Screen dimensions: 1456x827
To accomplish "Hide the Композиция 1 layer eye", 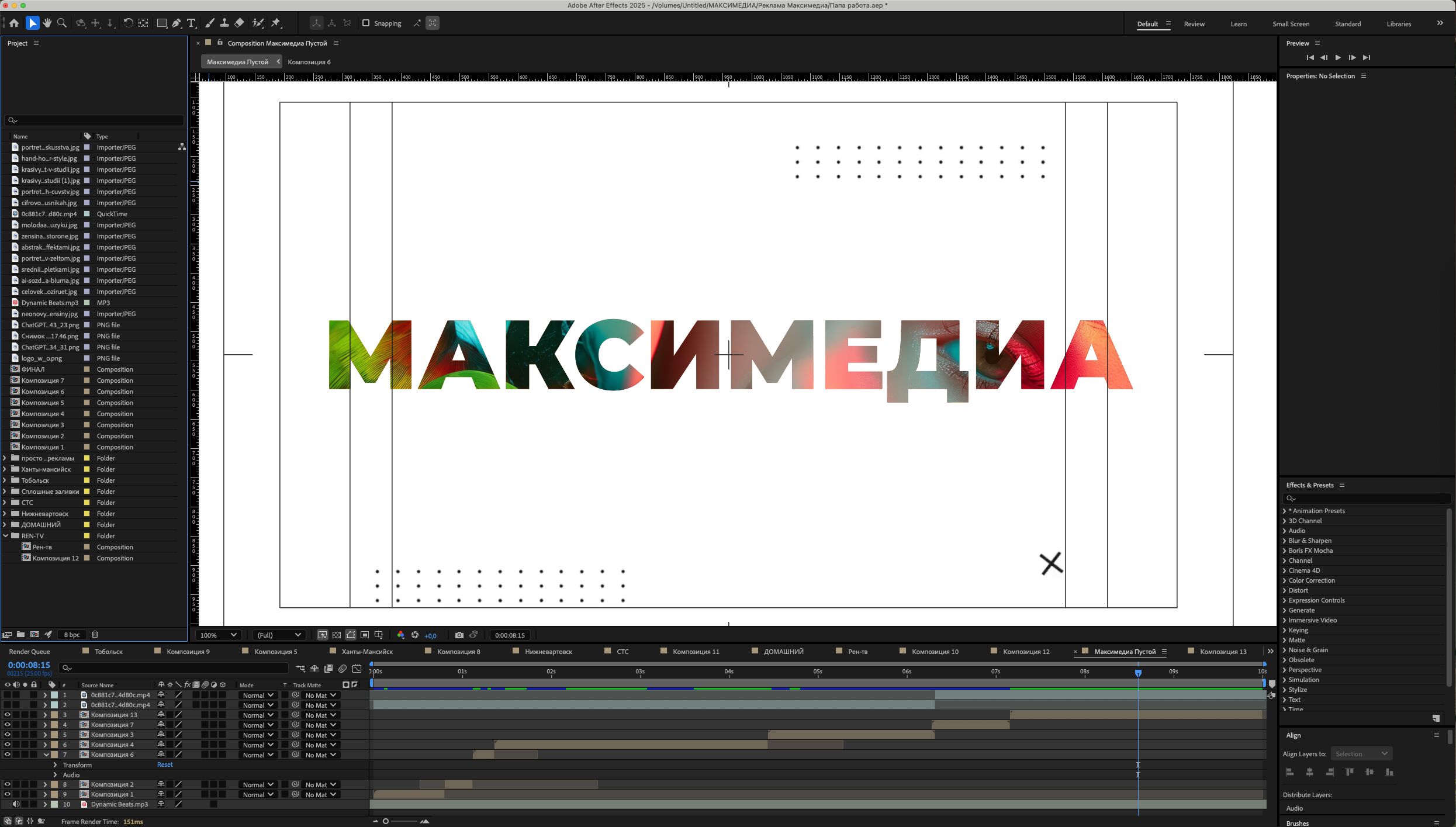I will coord(8,794).
